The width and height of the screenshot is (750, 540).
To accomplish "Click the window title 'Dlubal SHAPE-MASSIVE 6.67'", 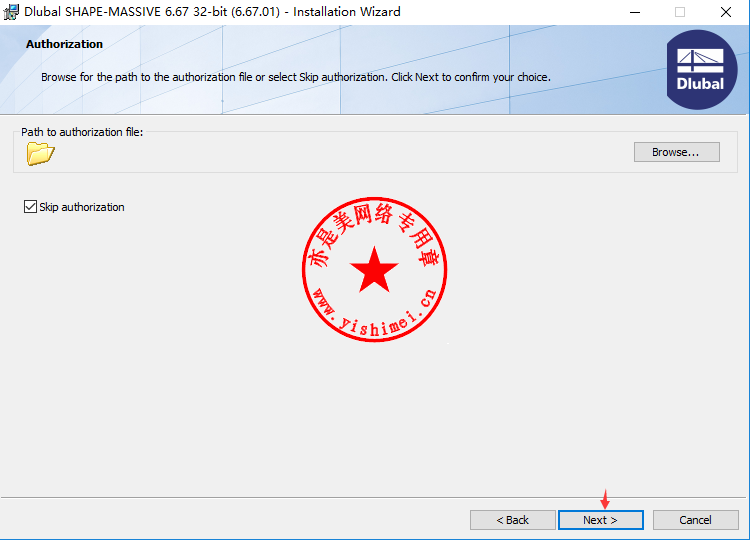I will [212, 11].
